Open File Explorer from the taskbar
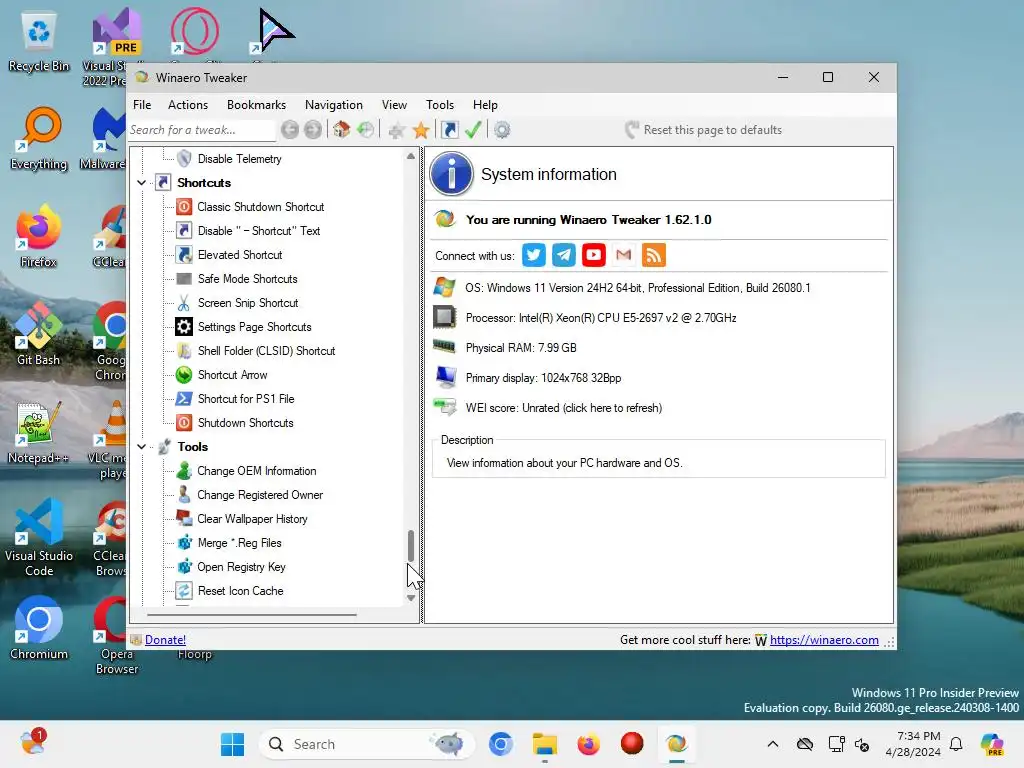The width and height of the screenshot is (1024, 768). (545, 744)
